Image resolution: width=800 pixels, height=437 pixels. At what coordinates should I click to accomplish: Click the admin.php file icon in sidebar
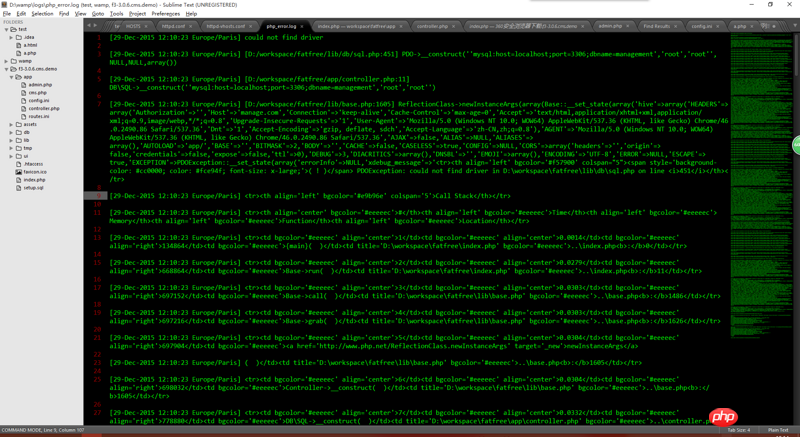coord(23,85)
